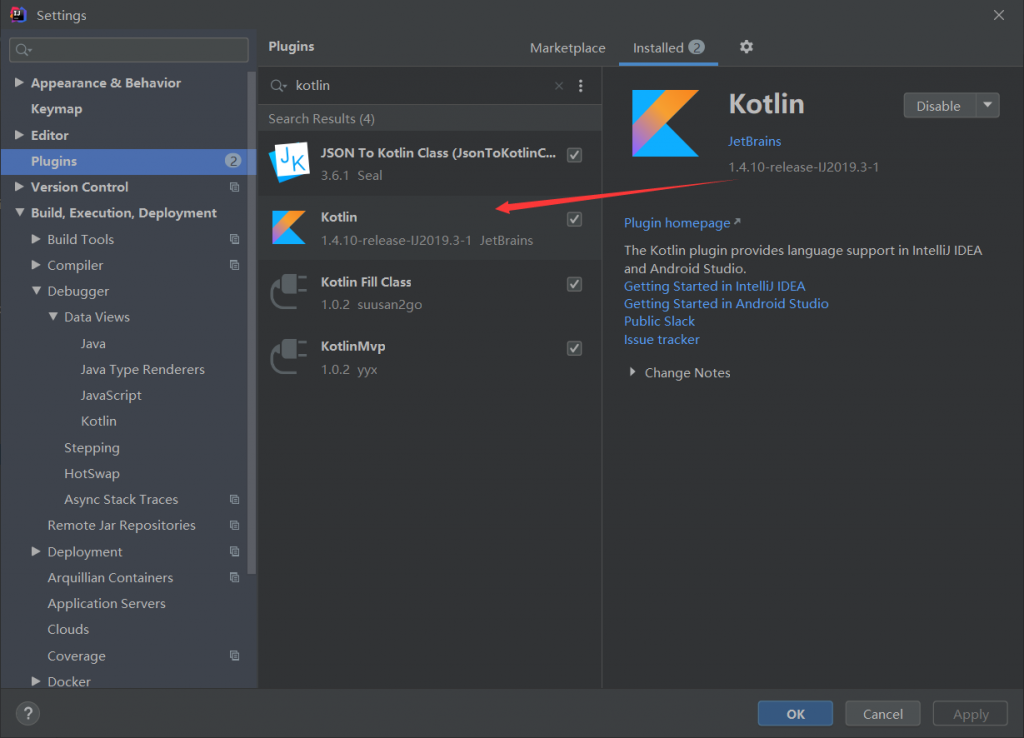Click the Kotlin plugin logo icon
Image resolution: width=1024 pixels, height=738 pixels.
click(665, 123)
